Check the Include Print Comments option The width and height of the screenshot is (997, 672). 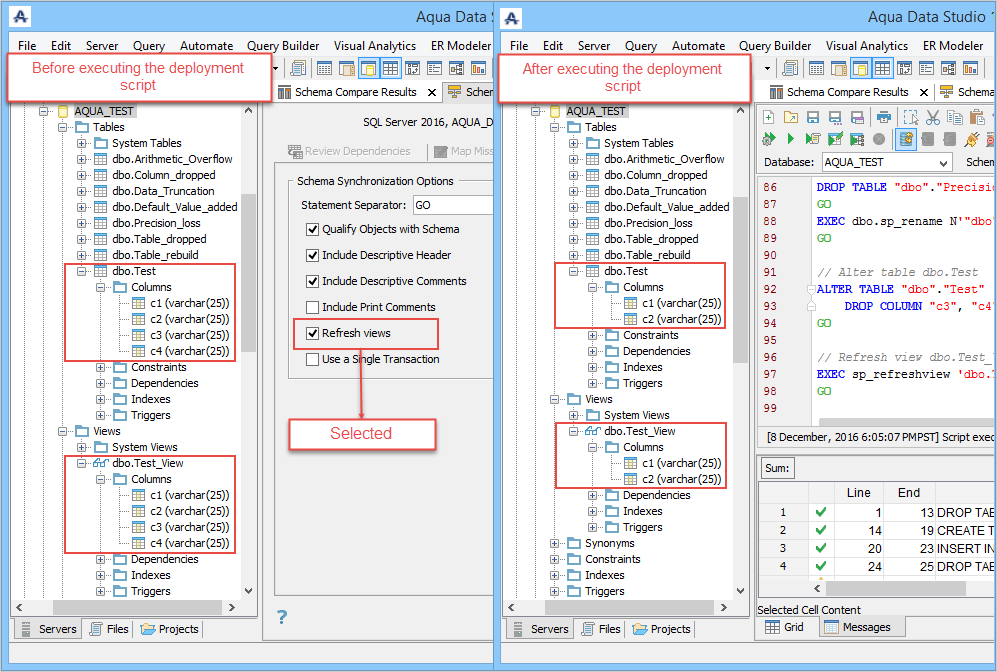tap(313, 307)
